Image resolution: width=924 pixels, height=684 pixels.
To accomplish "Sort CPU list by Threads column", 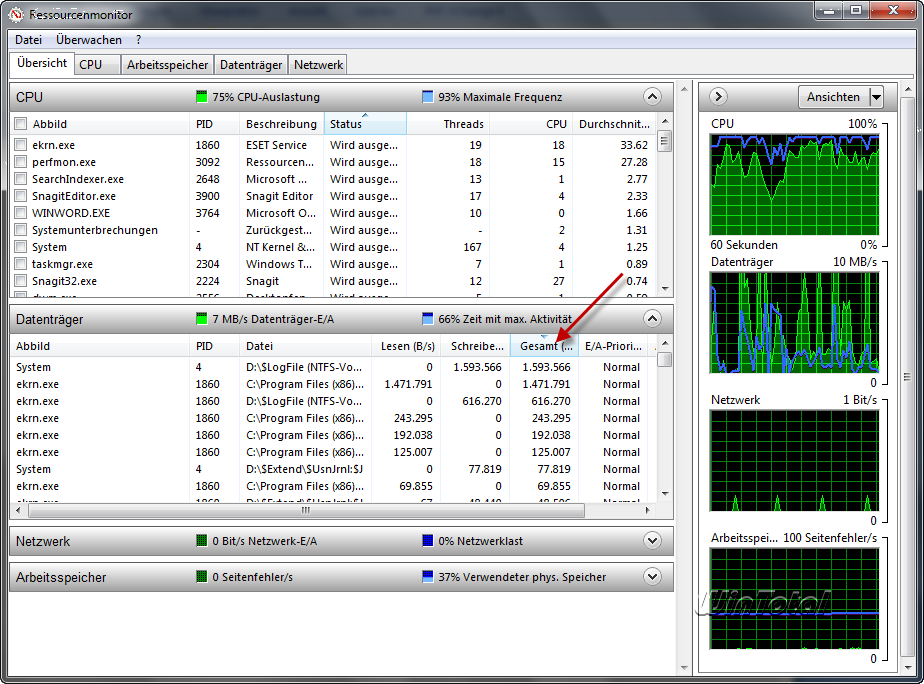I will [448, 124].
